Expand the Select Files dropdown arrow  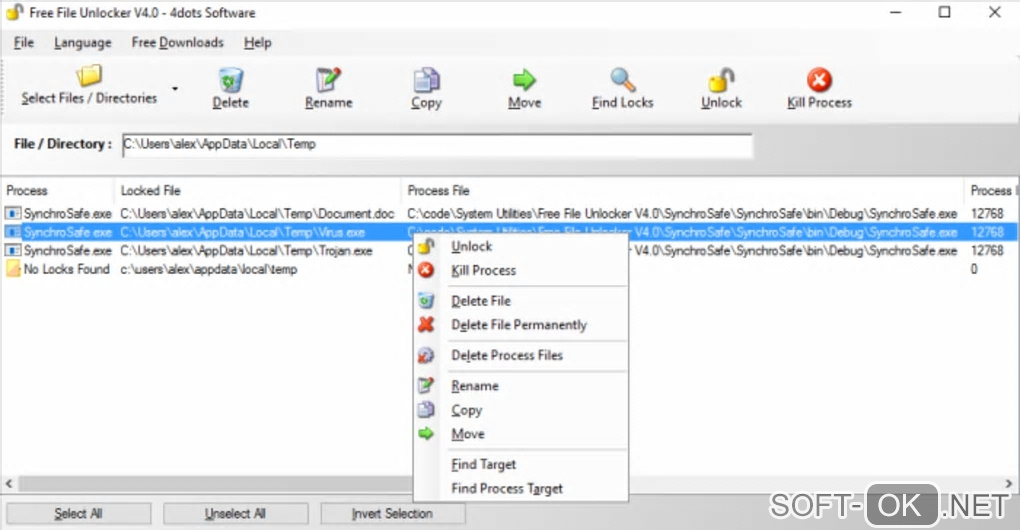click(x=175, y=88)
